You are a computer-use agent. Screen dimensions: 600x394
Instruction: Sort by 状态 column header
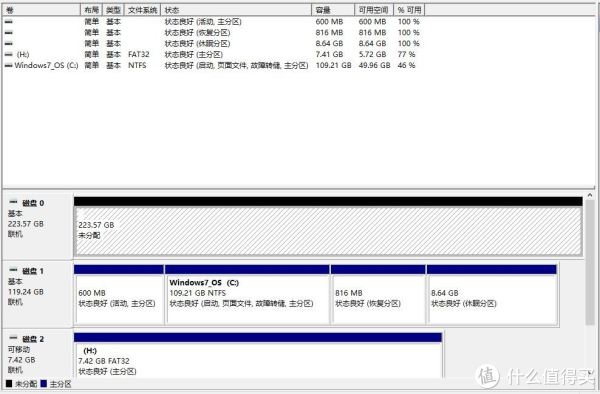pos(236,10)
